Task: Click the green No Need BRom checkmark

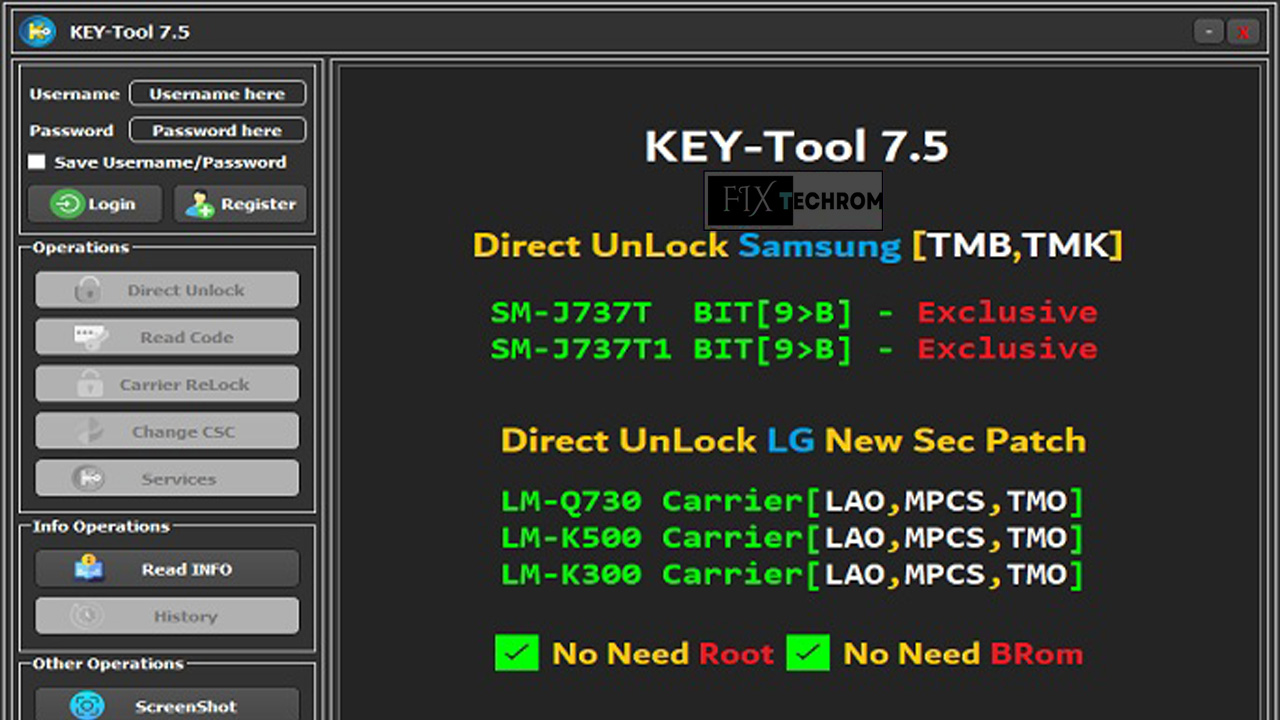Action: tap(808, 653)
